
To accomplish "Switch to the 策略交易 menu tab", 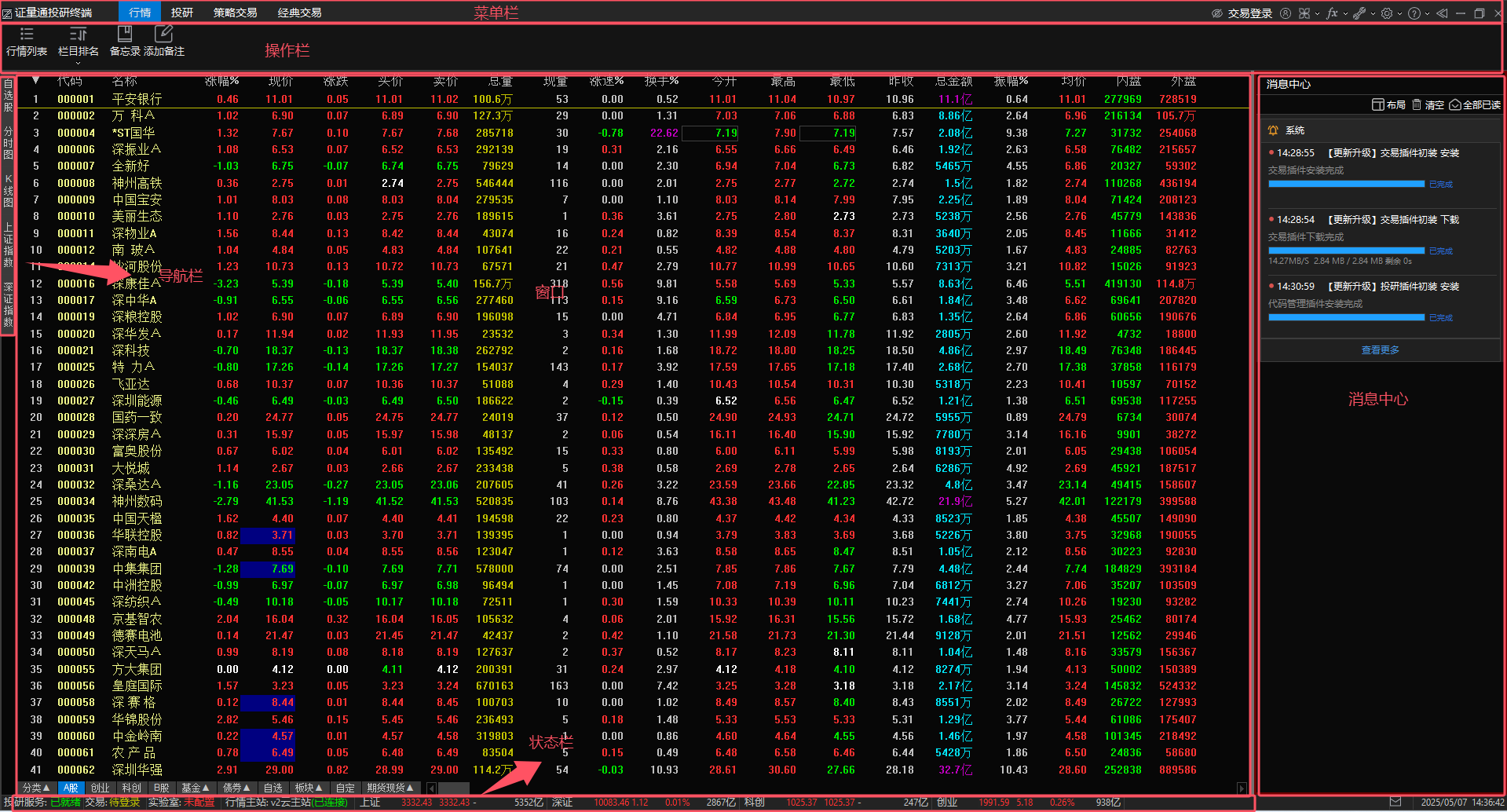I will (x=235, y=13).
